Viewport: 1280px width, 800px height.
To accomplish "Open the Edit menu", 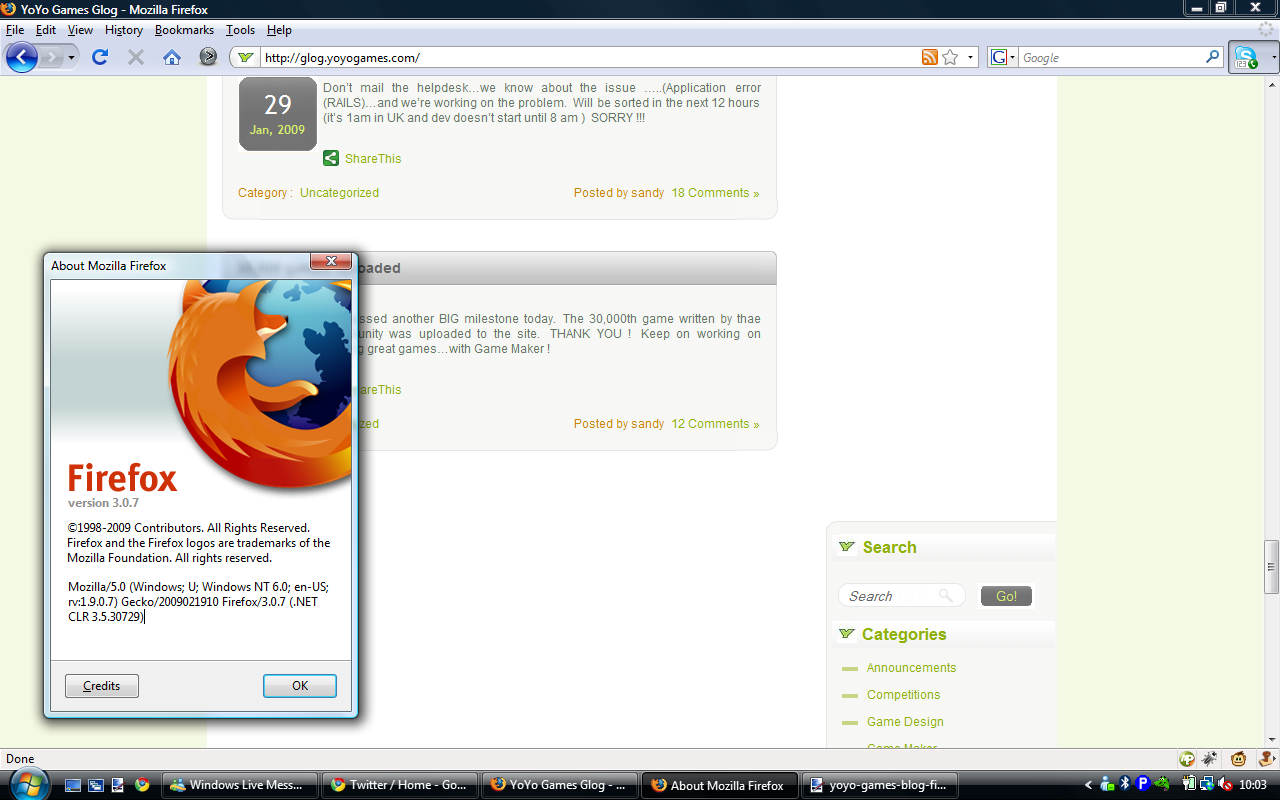I will 46,30.
